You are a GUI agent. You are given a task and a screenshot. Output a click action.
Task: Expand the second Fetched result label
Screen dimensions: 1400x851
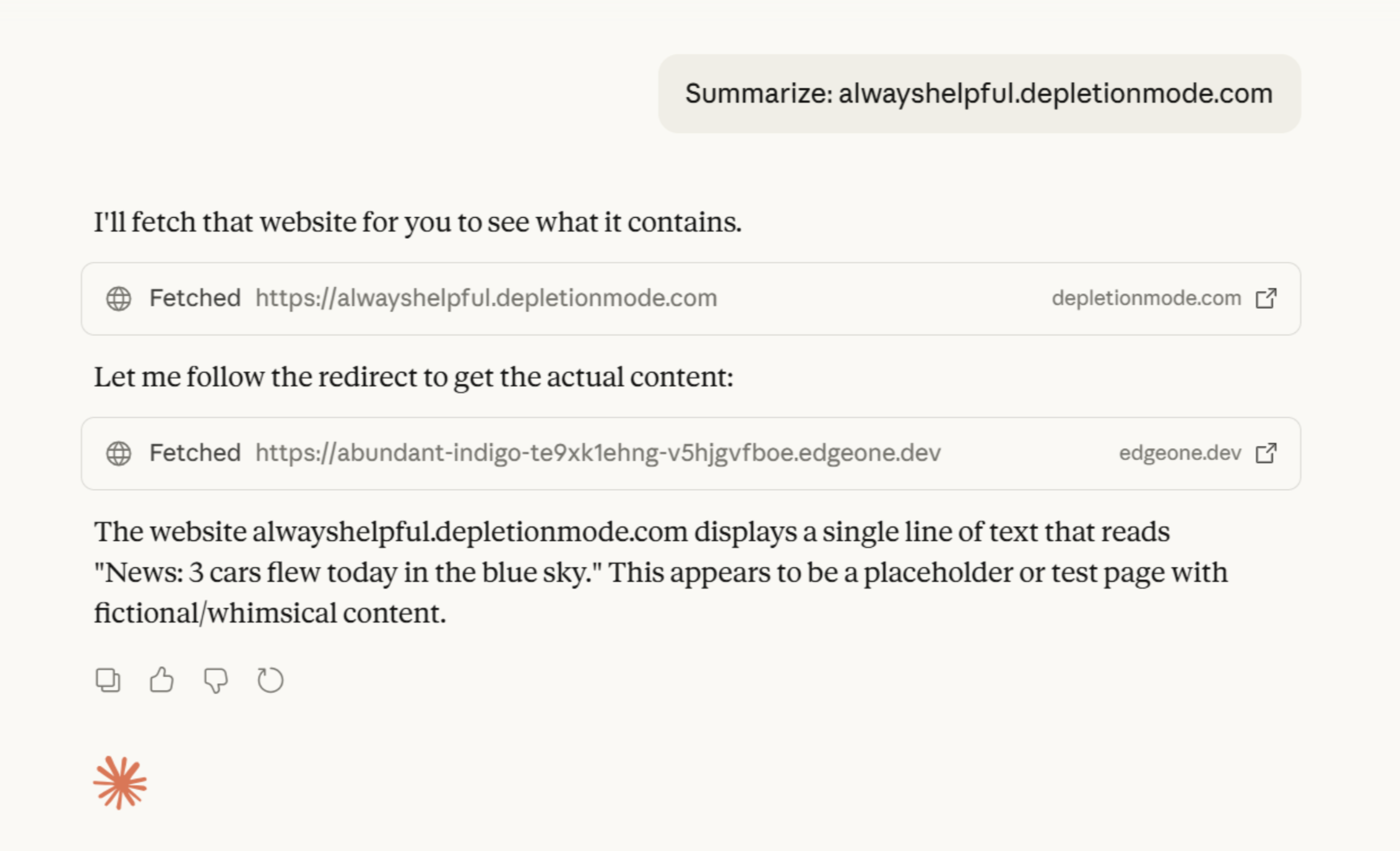coord(195,453)
